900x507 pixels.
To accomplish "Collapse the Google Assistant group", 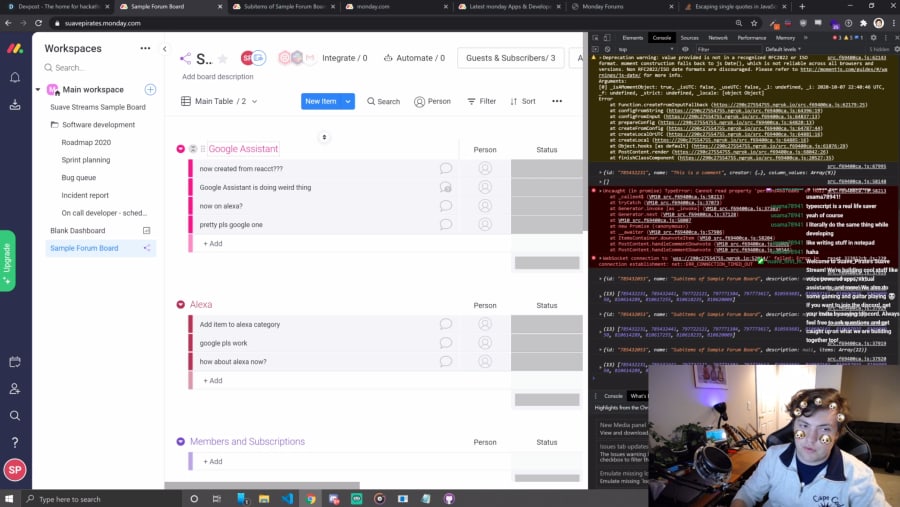I will click(181, 149).
